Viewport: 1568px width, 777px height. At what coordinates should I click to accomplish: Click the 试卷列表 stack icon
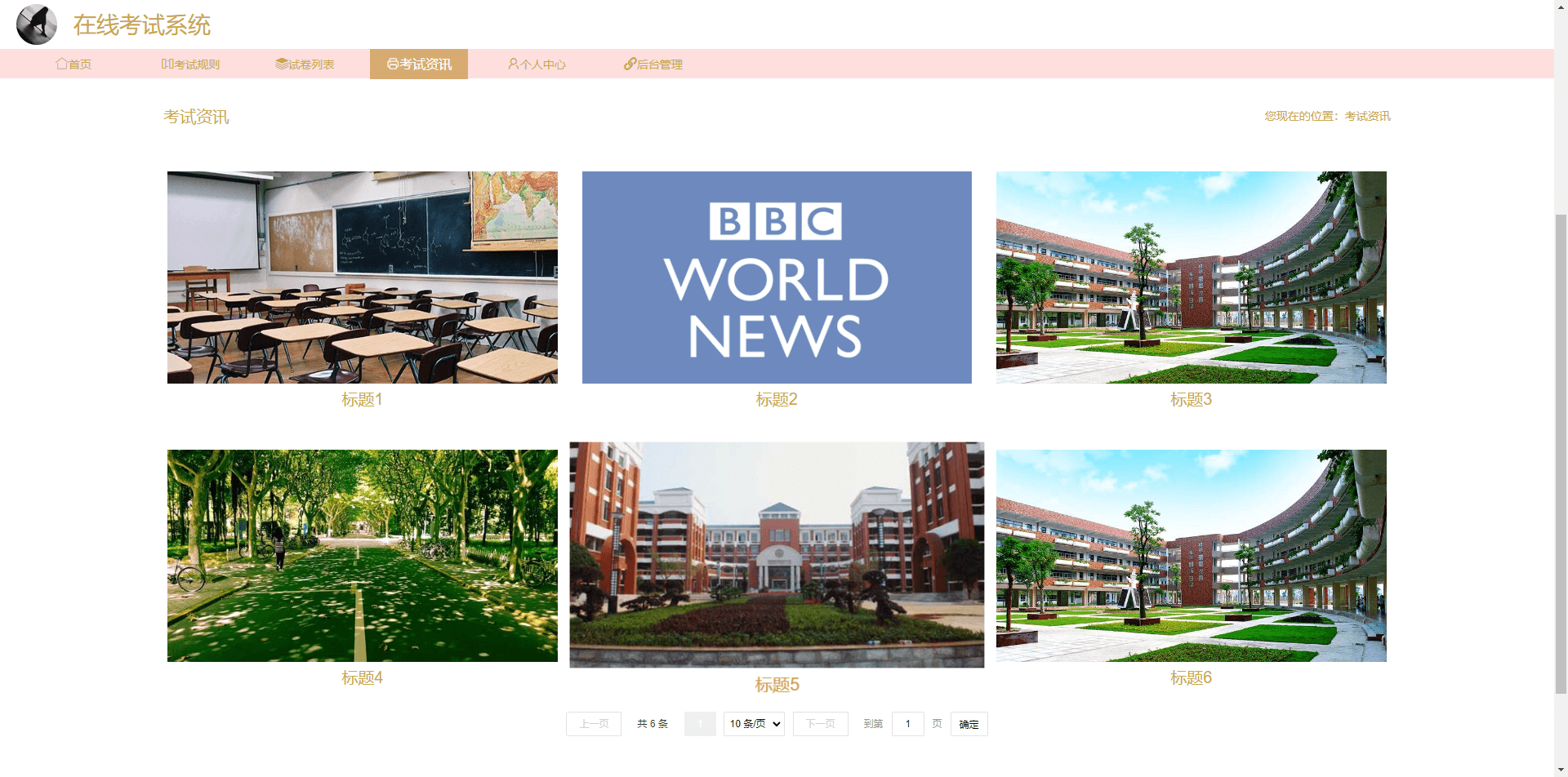click(x=282, y=64)
